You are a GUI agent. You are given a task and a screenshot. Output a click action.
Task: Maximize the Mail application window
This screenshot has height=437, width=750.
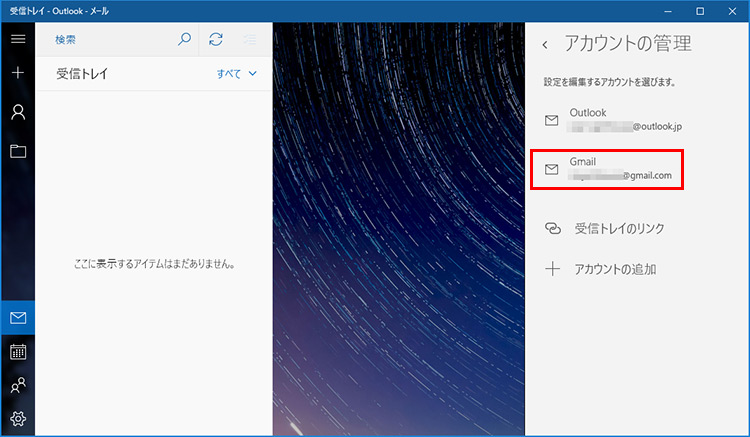(x=700, y=10)
